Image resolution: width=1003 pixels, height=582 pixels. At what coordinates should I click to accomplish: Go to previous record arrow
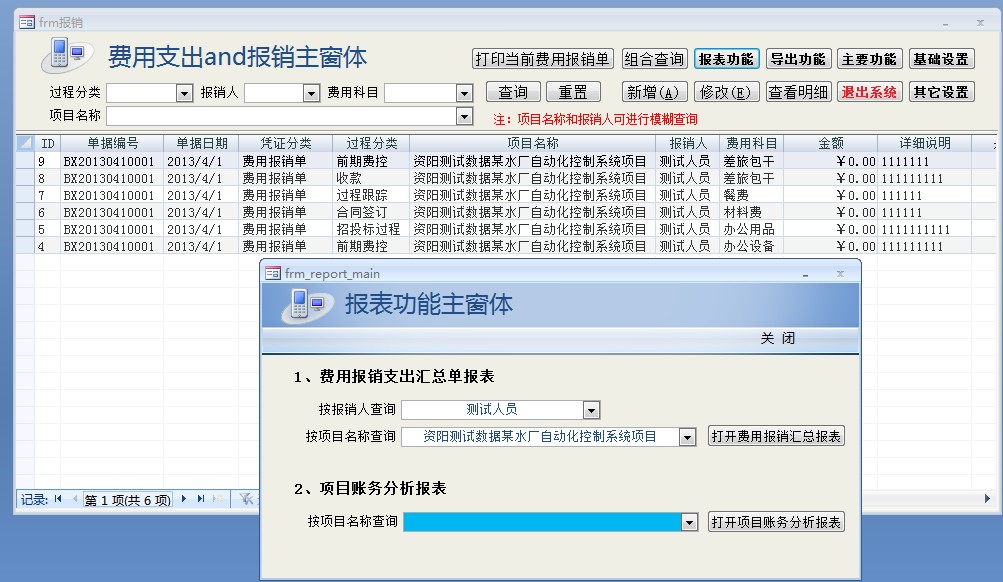pyautogui.click(x=74, y=499)
